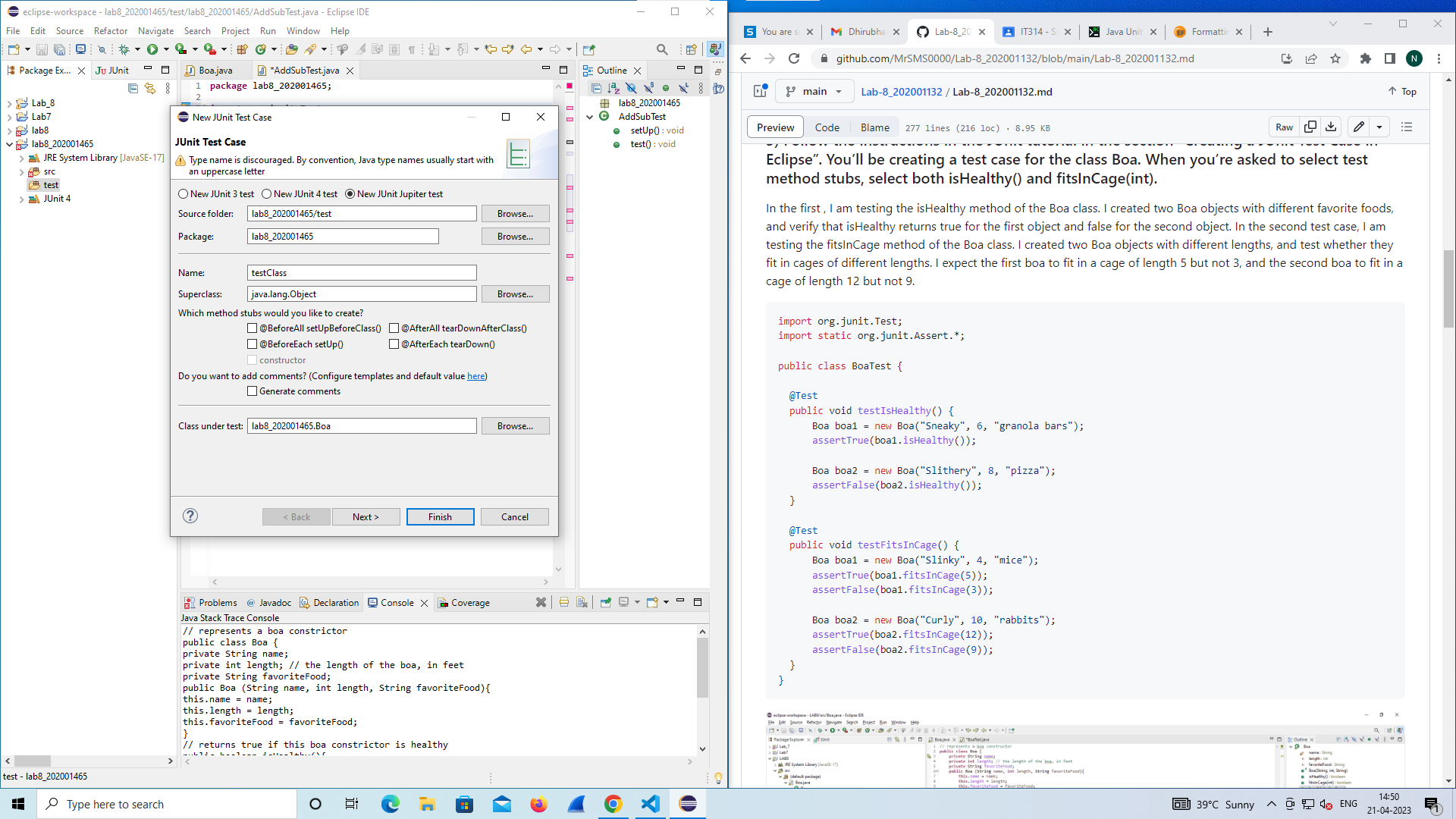This screenshot has height=819, width=1456.
Task: Collapse AddSubTest in the Outline view
Action: point(591,117)
